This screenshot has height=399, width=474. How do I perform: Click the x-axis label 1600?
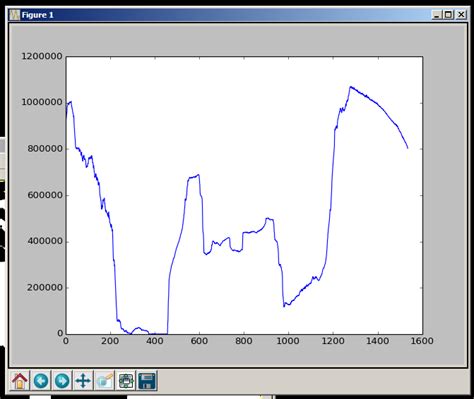coord(422,341)
